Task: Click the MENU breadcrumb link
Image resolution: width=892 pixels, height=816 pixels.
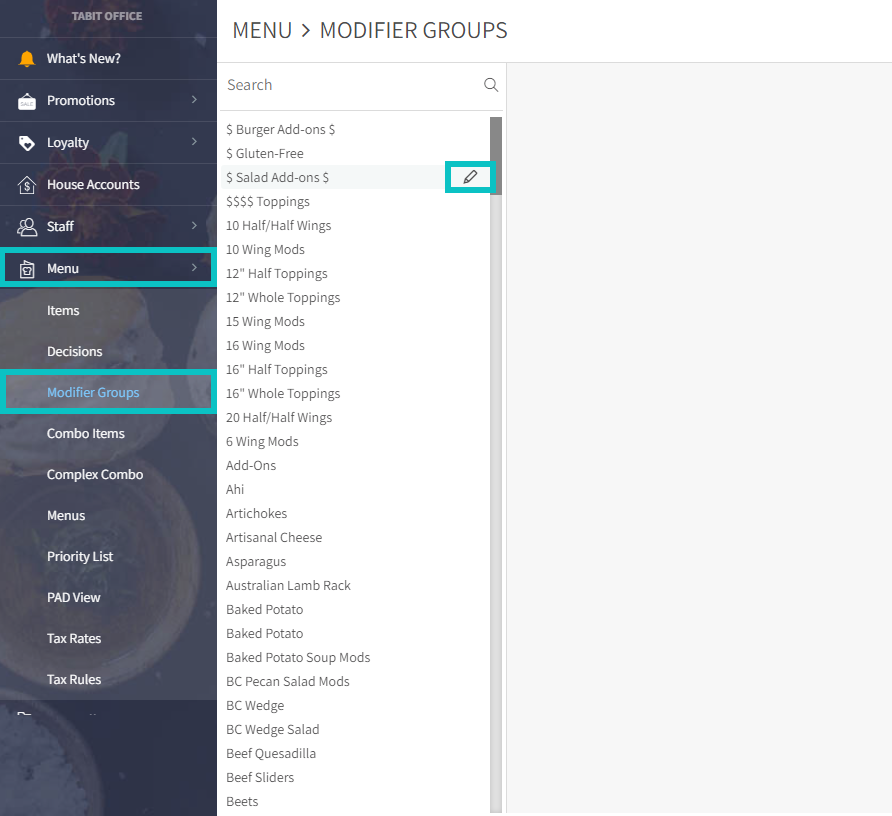Action: pos(262,30)
